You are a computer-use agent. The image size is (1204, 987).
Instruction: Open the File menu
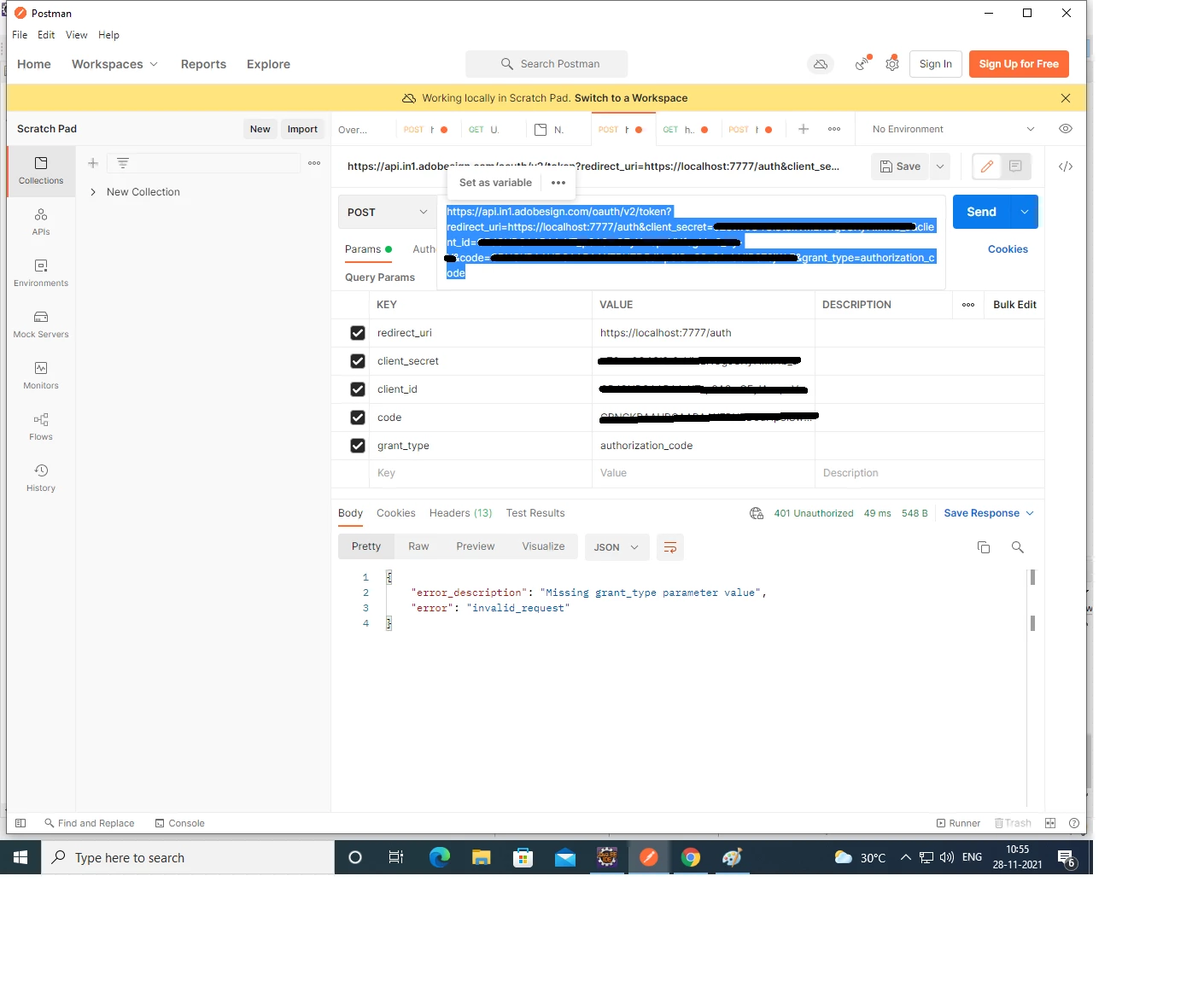[20, 35]
